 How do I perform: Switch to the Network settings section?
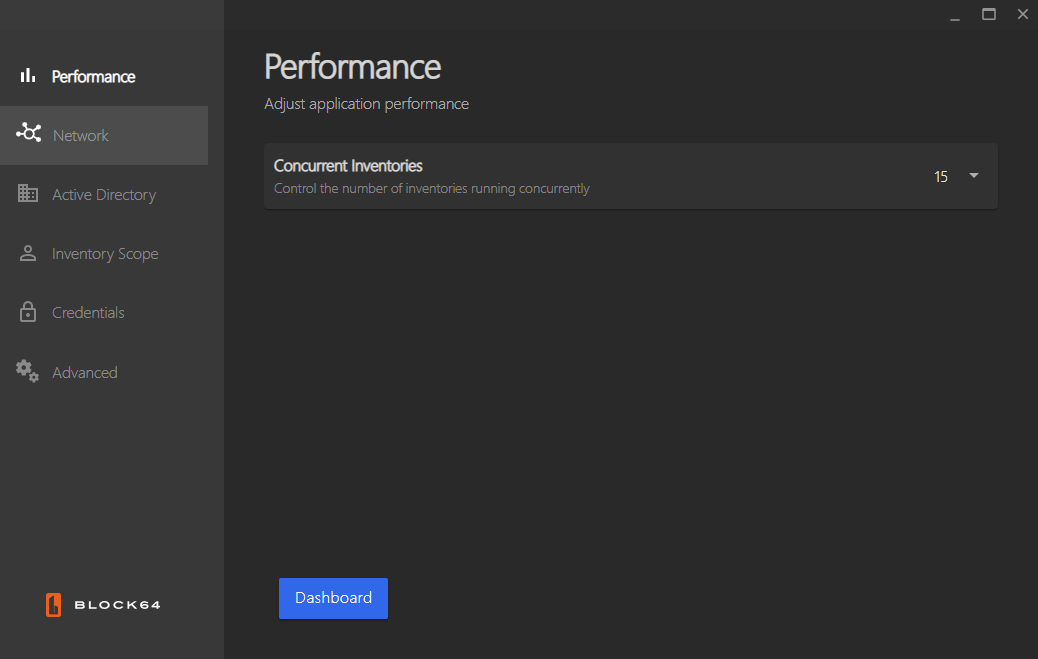81,135
